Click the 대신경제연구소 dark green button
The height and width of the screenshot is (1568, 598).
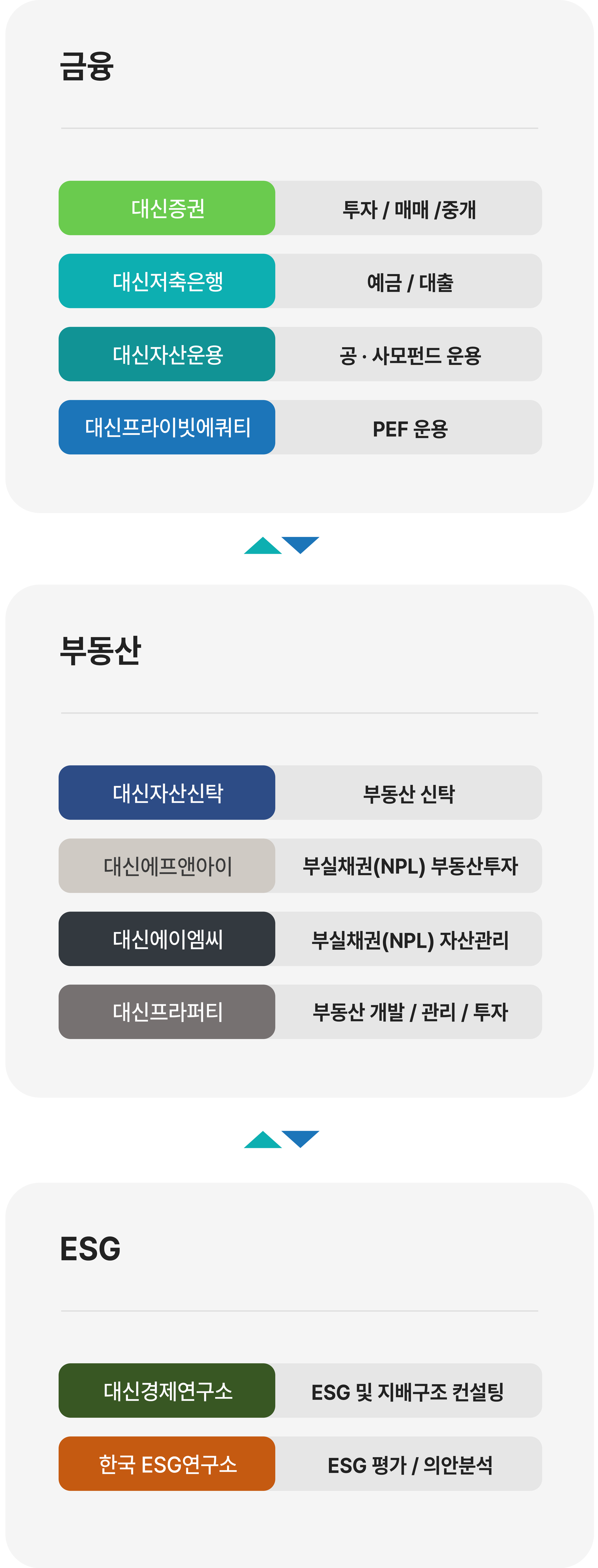(167, 1390)
